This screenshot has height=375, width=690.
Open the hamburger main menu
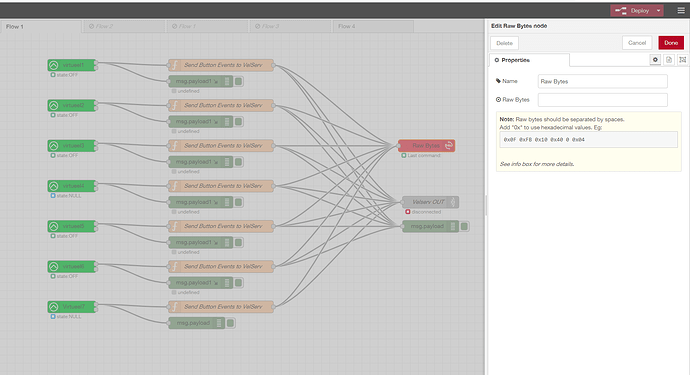pos(681,11)
